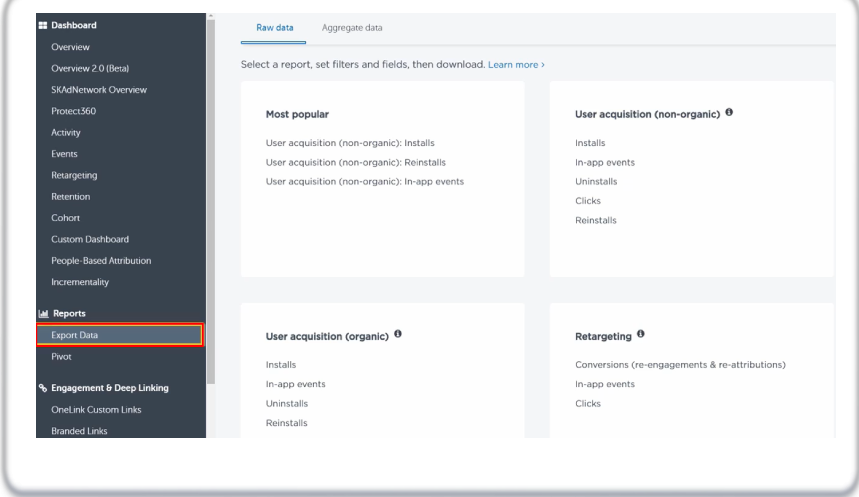
Task: Click sidebar vertical scrollbar
Action: click(211, 200)
